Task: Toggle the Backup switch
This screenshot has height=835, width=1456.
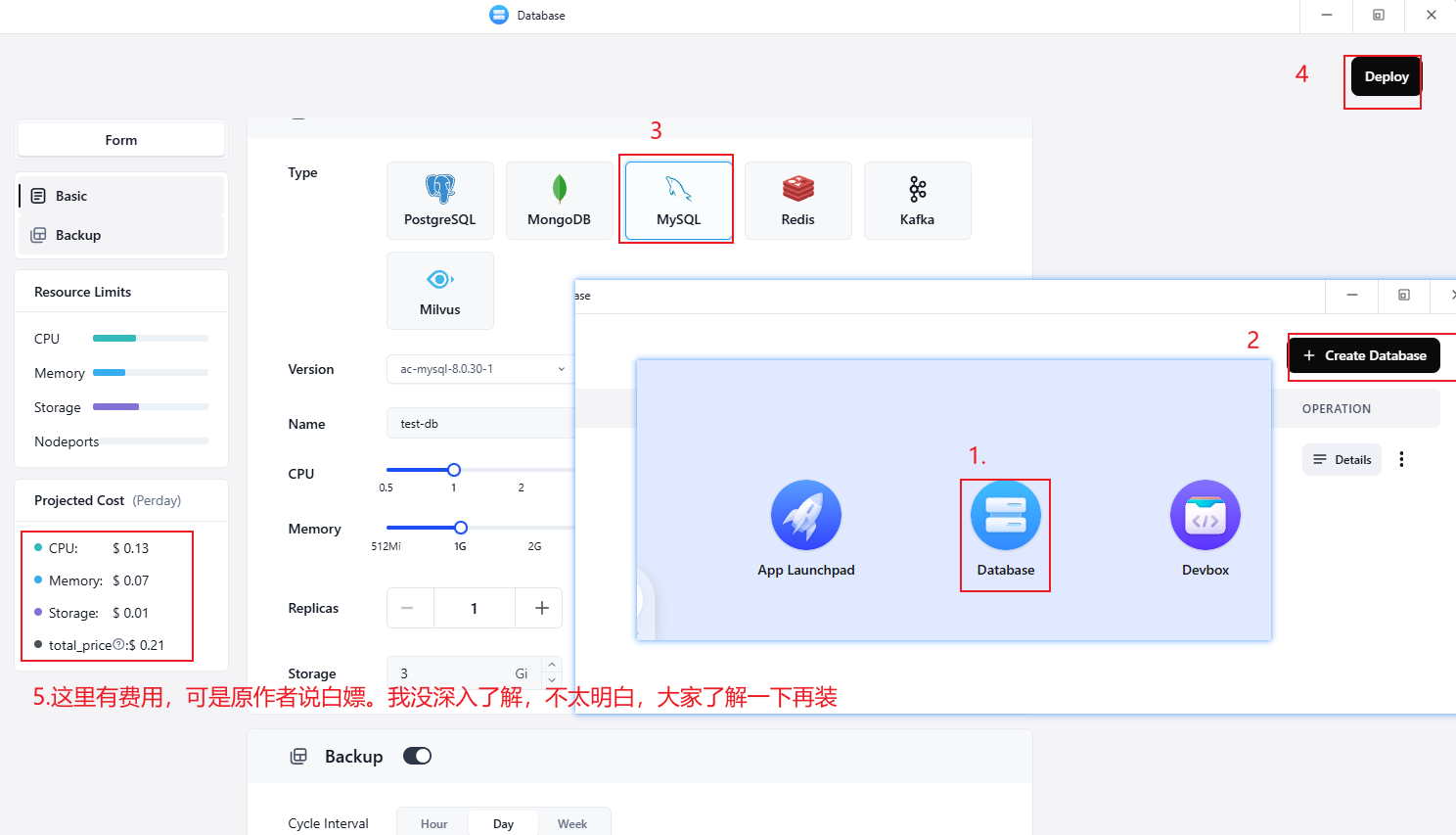Action: 417,756
